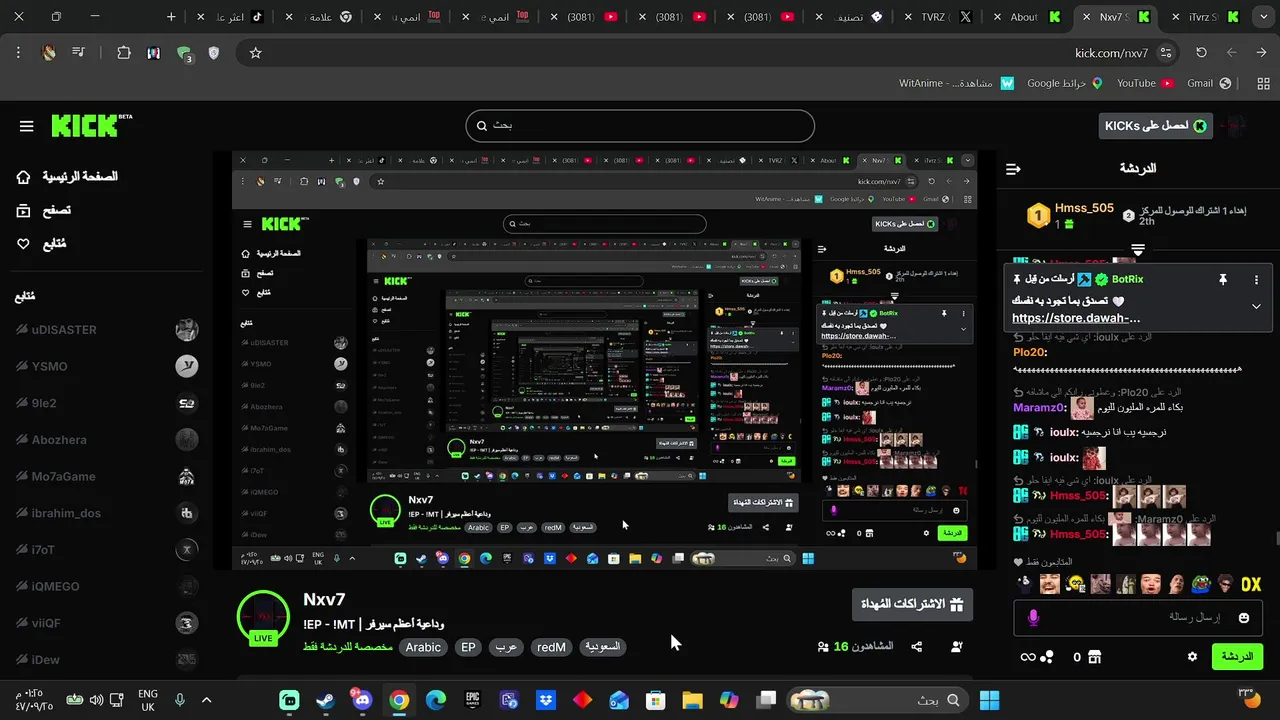Share the stream with share icon
The image size is (1280, 720).
(x=917, y=647)
